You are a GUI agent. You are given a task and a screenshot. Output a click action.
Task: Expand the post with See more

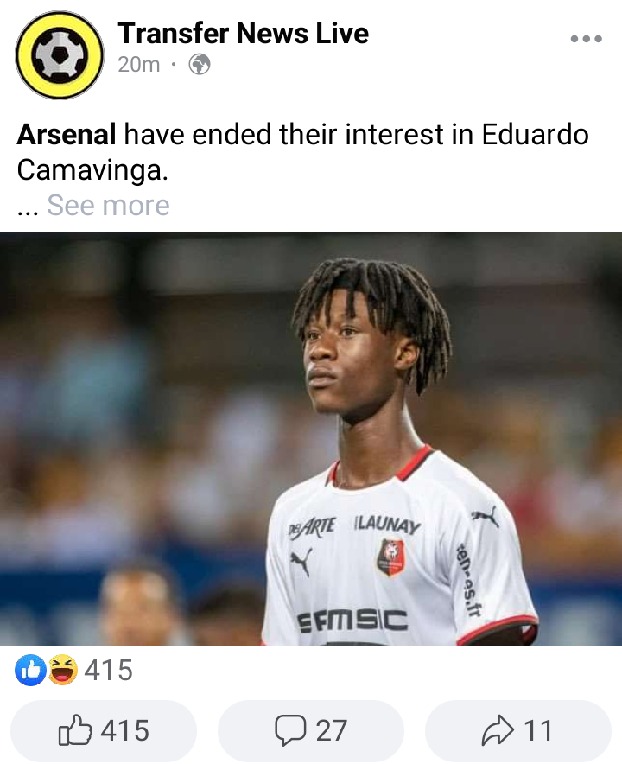[x=108, y=205]
